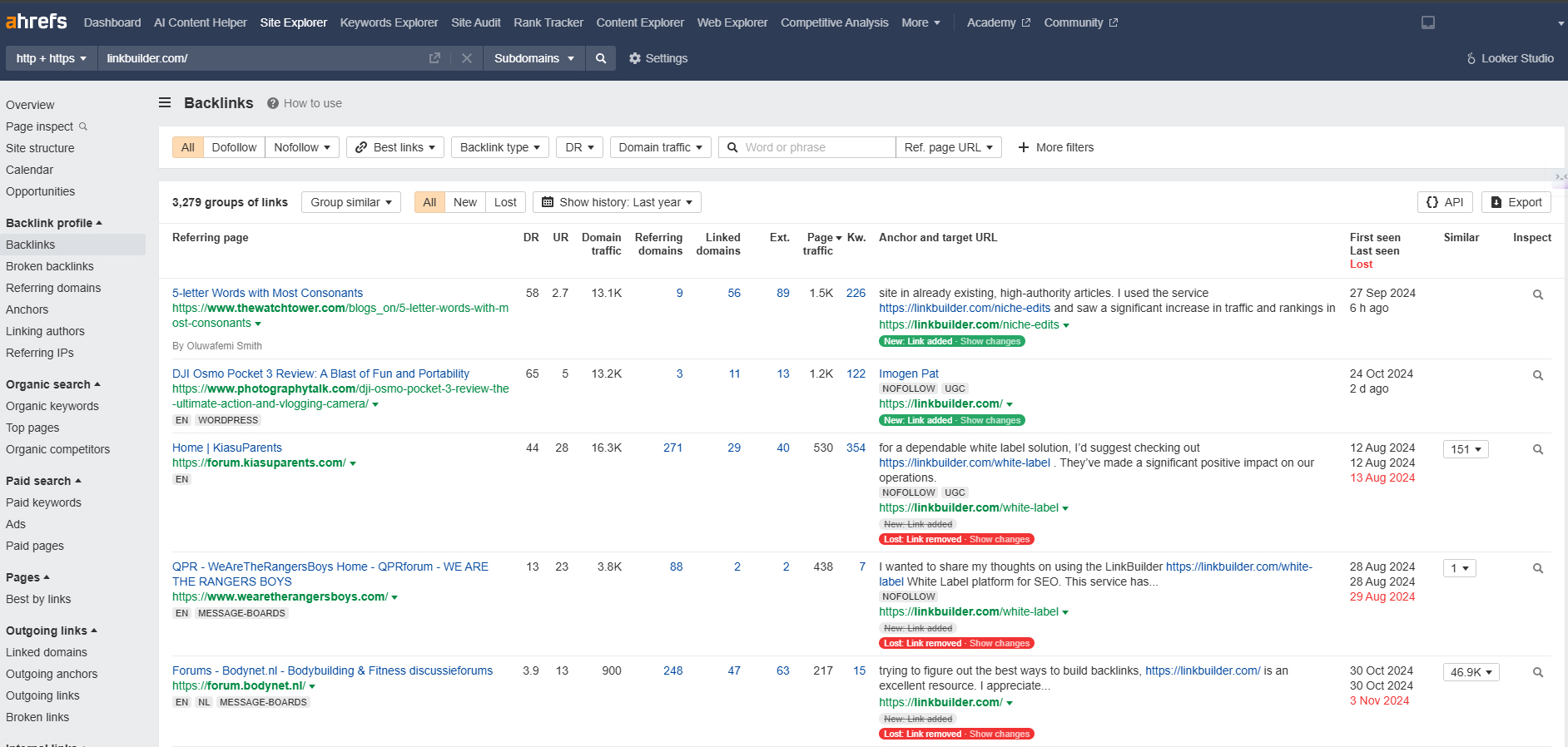Show changes for thewatchtower New link
This screenshot has height=747, width=1568.
[990, 341]
